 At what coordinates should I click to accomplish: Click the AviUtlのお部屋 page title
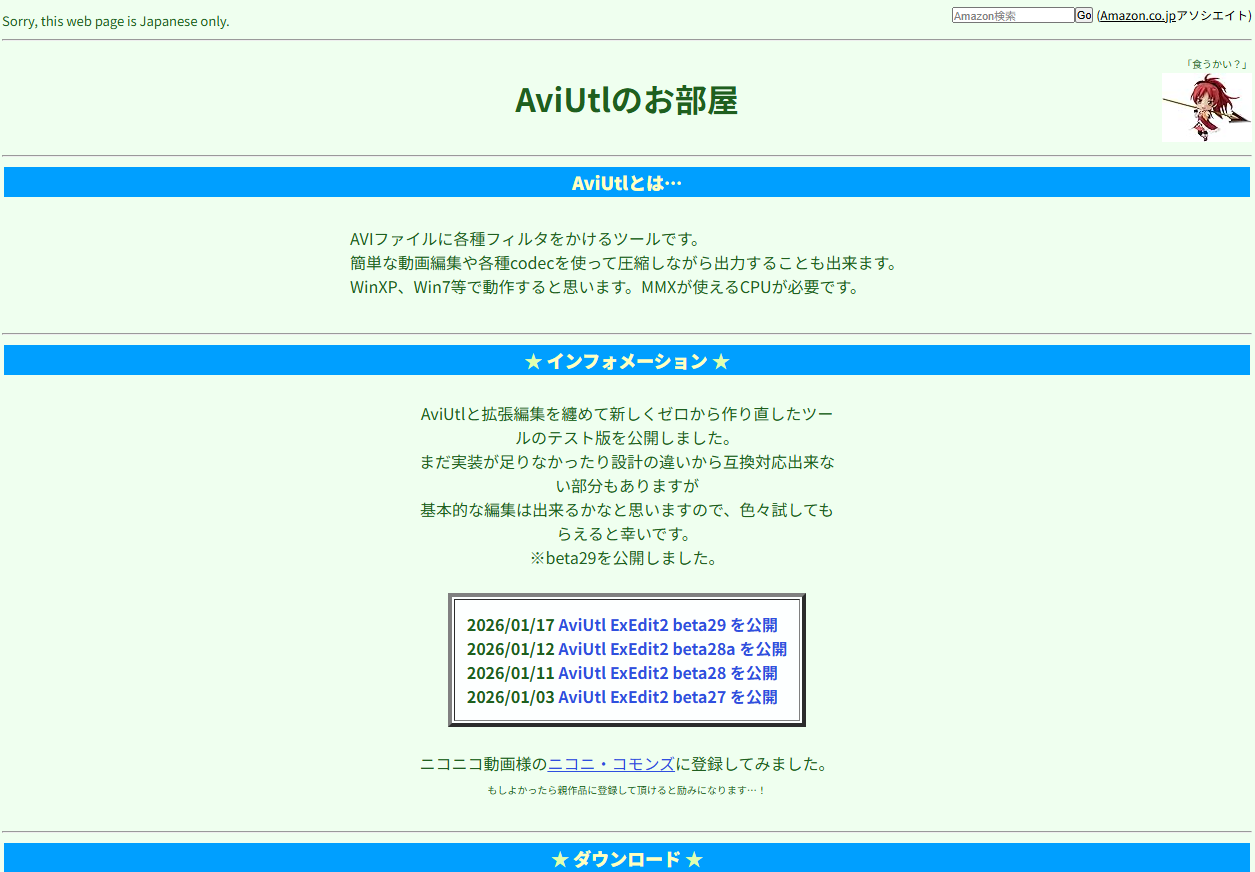[x=626, y=100]
